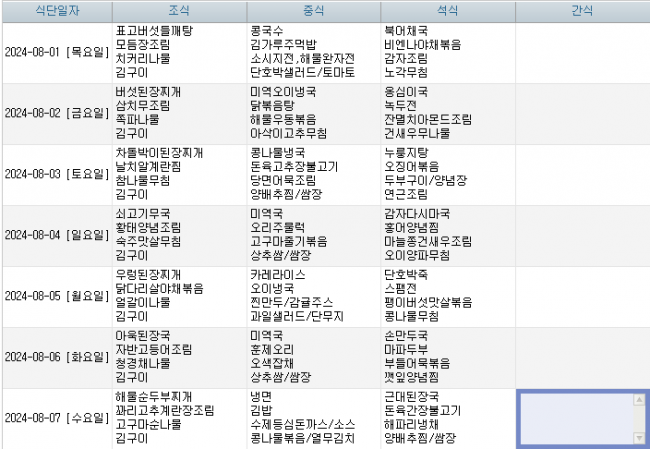Click the empty snack cell for 2024-08-01
Viewport: 650px width, 449px height.
tap(582, 53)
